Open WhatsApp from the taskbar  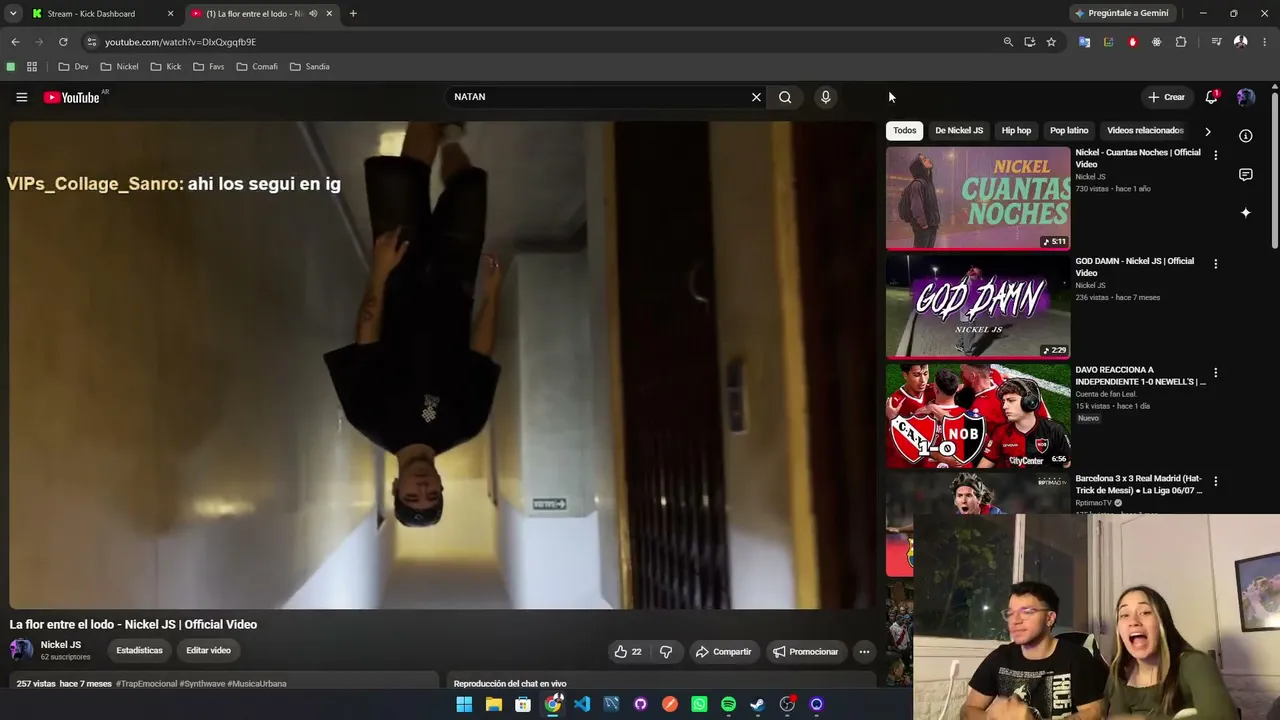pos(699,704)
